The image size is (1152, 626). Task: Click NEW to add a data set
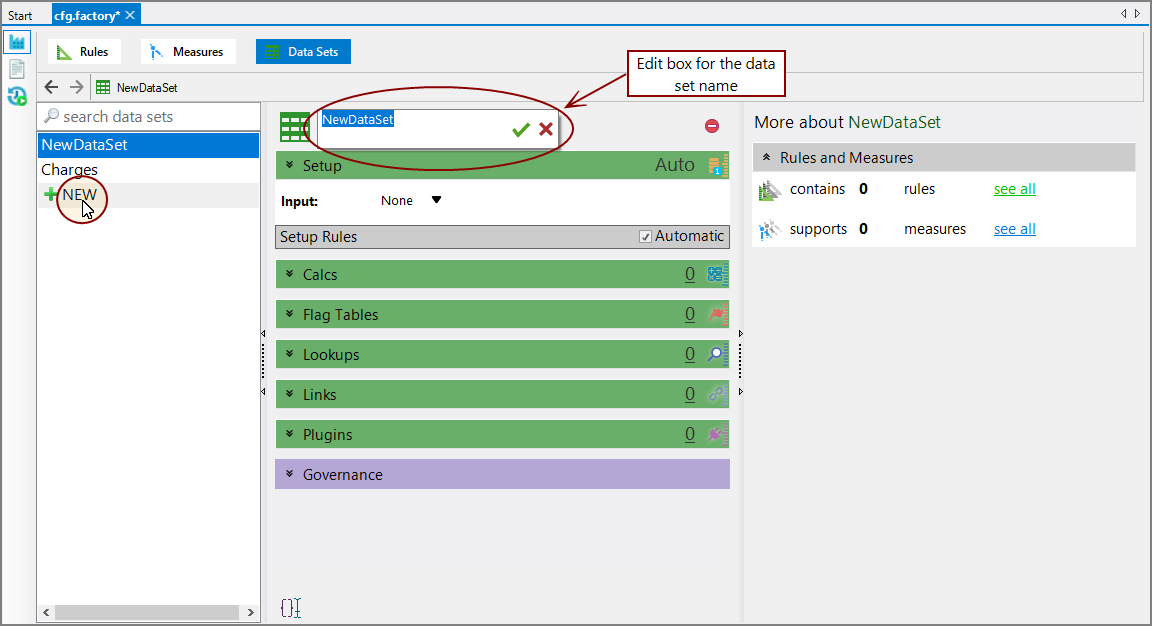coord(79,195)
